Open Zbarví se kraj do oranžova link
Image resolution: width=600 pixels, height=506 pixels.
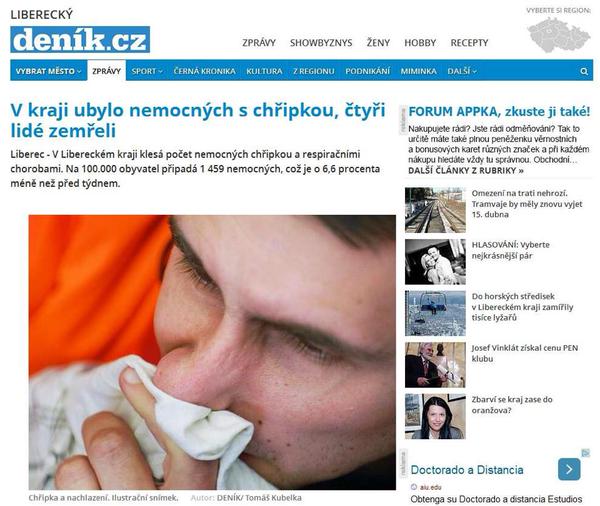tap(512, 405)
